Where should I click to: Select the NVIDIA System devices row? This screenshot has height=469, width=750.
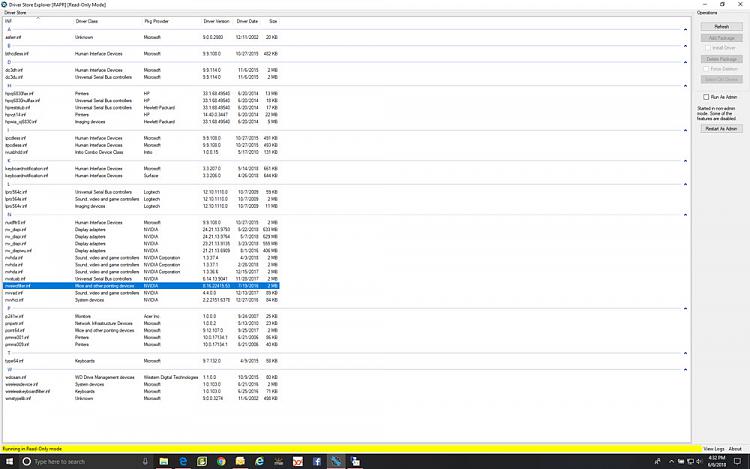click(x=141, y=300)
